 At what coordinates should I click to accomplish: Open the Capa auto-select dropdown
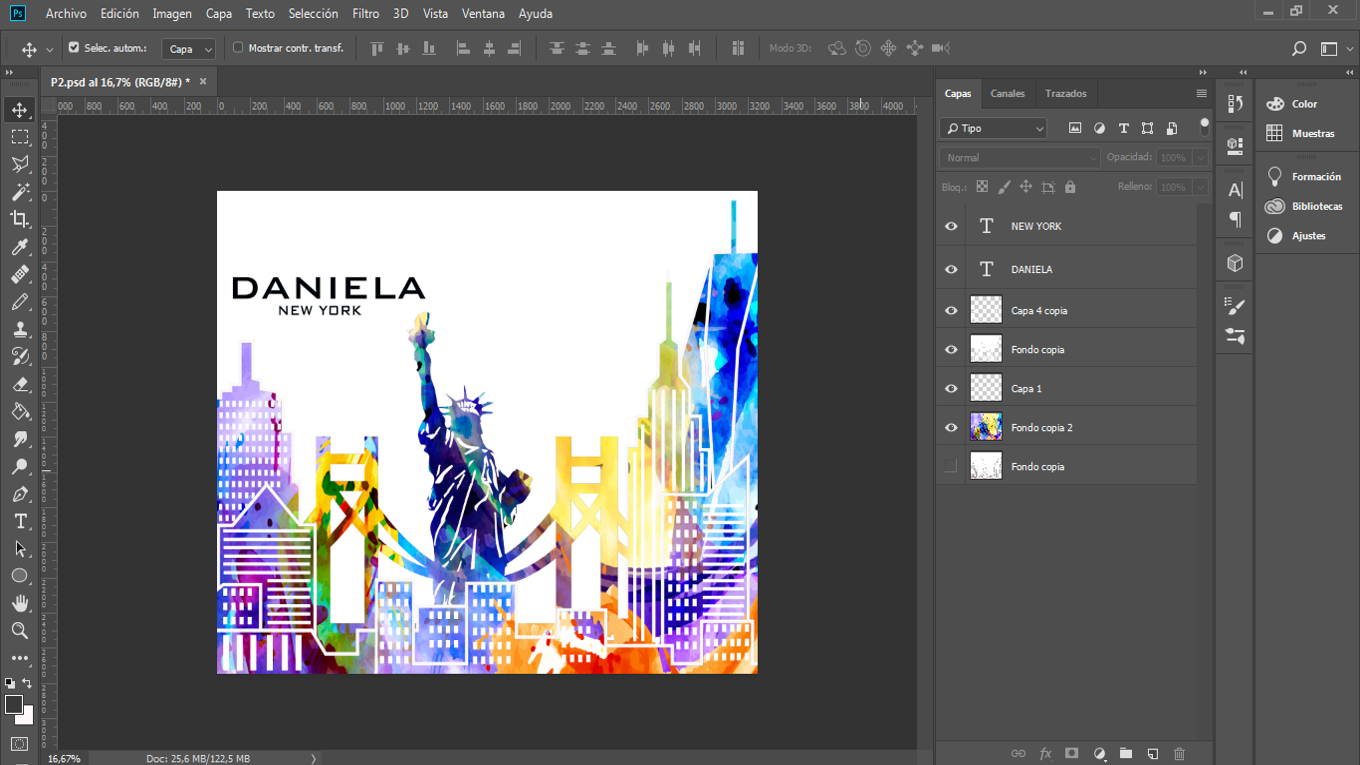(x=190, y=48)
